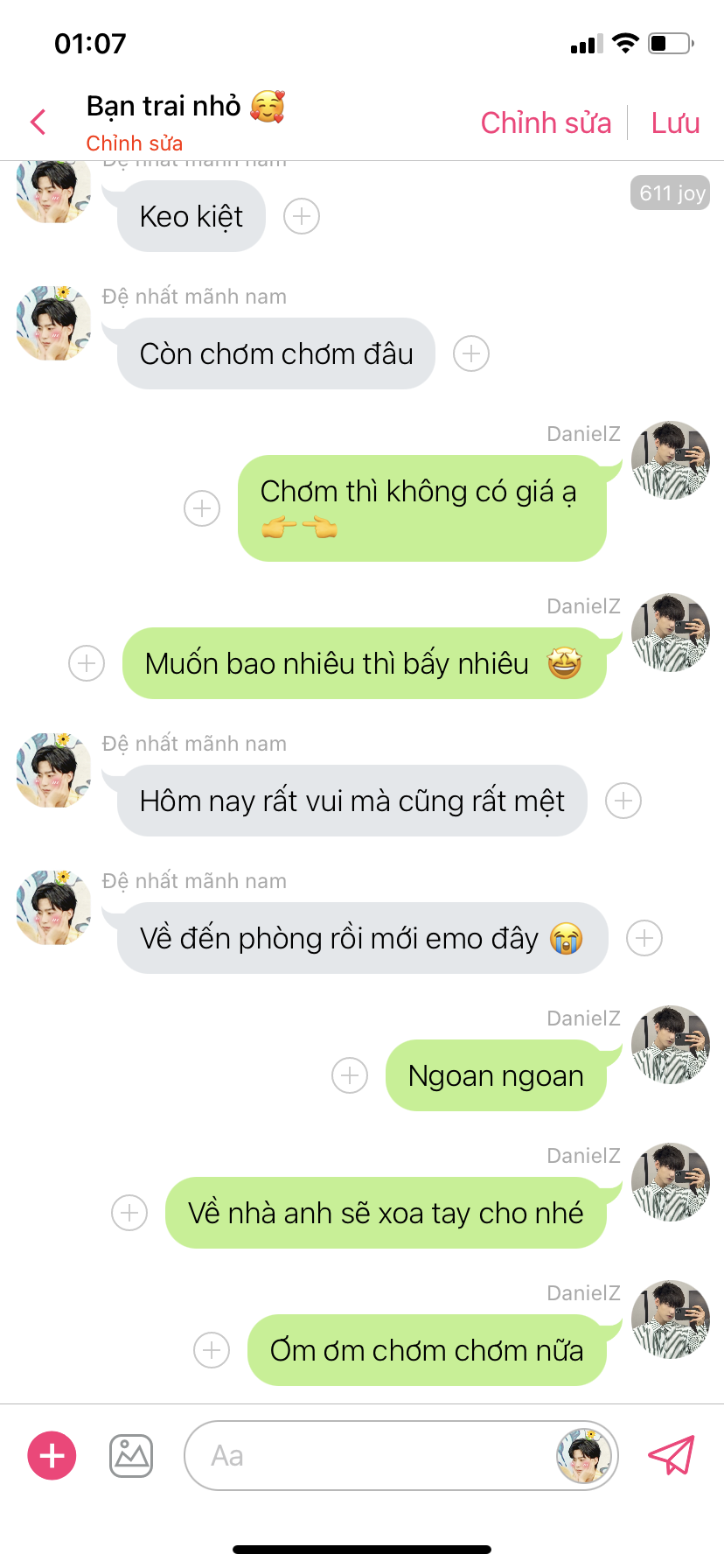Open the image gallery picker icon

(131, 1456)
